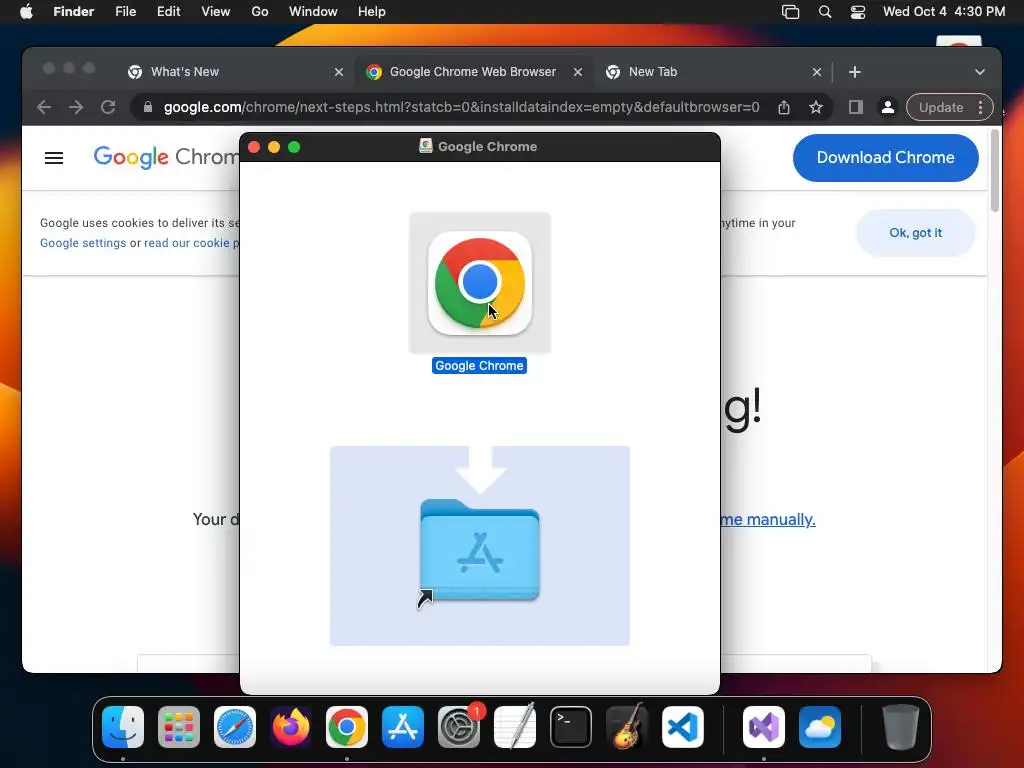Screen dimensions: 1024x768
Task: Zoom the Google Chrome installer window (green)
Action: [294, 147]
